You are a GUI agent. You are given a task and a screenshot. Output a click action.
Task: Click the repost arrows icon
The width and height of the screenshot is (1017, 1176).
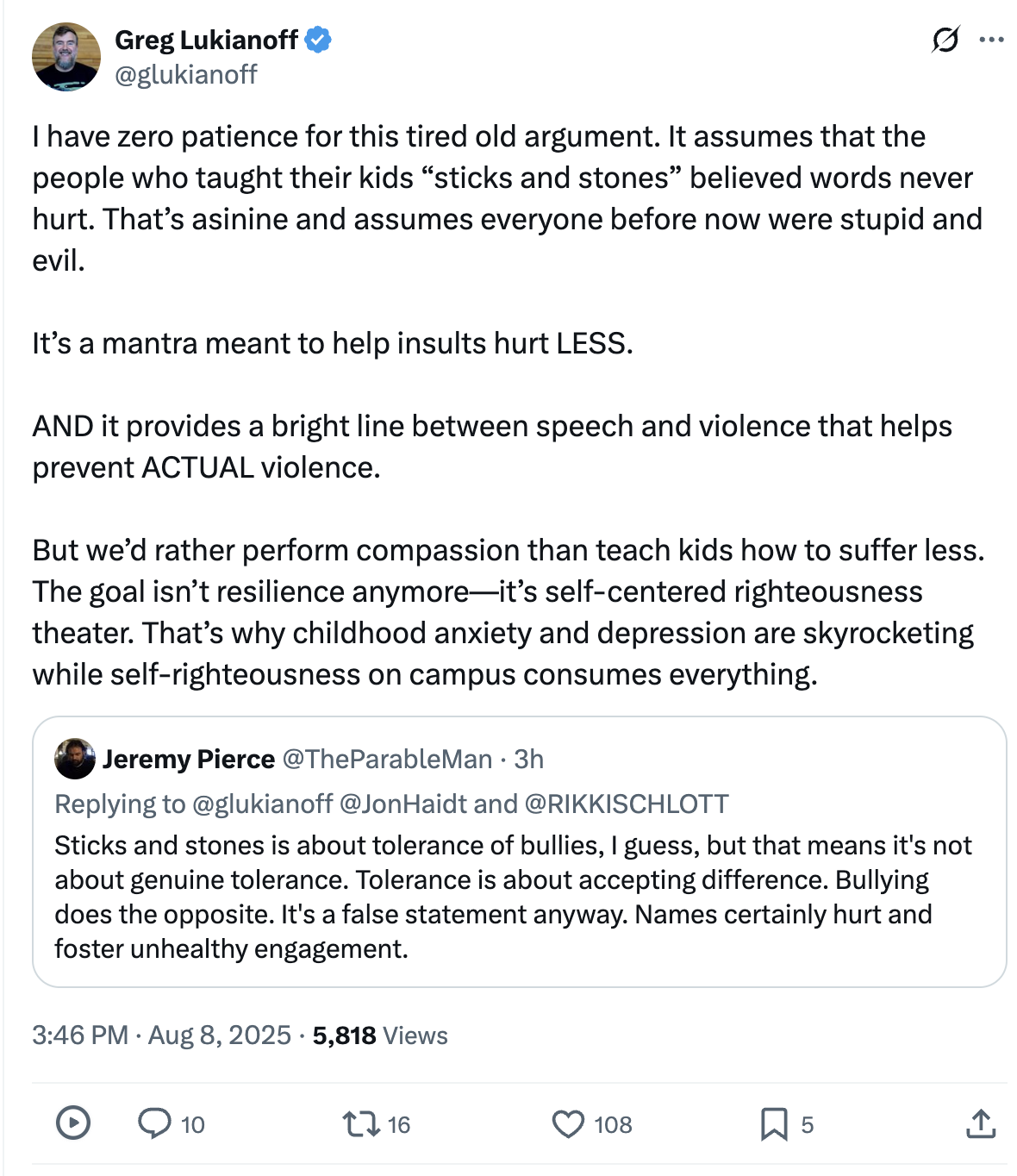[x=360, y=1123]
